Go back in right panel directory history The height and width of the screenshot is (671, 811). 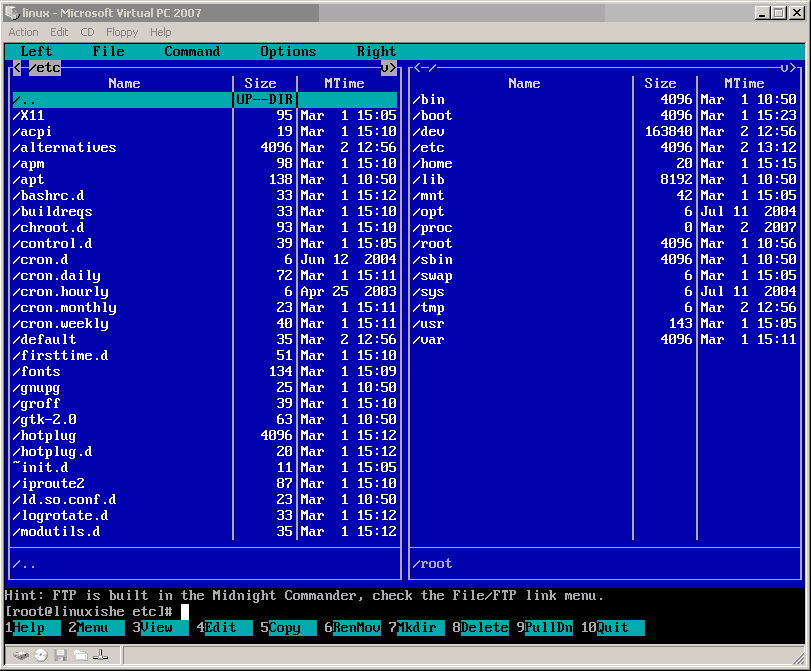417,67
